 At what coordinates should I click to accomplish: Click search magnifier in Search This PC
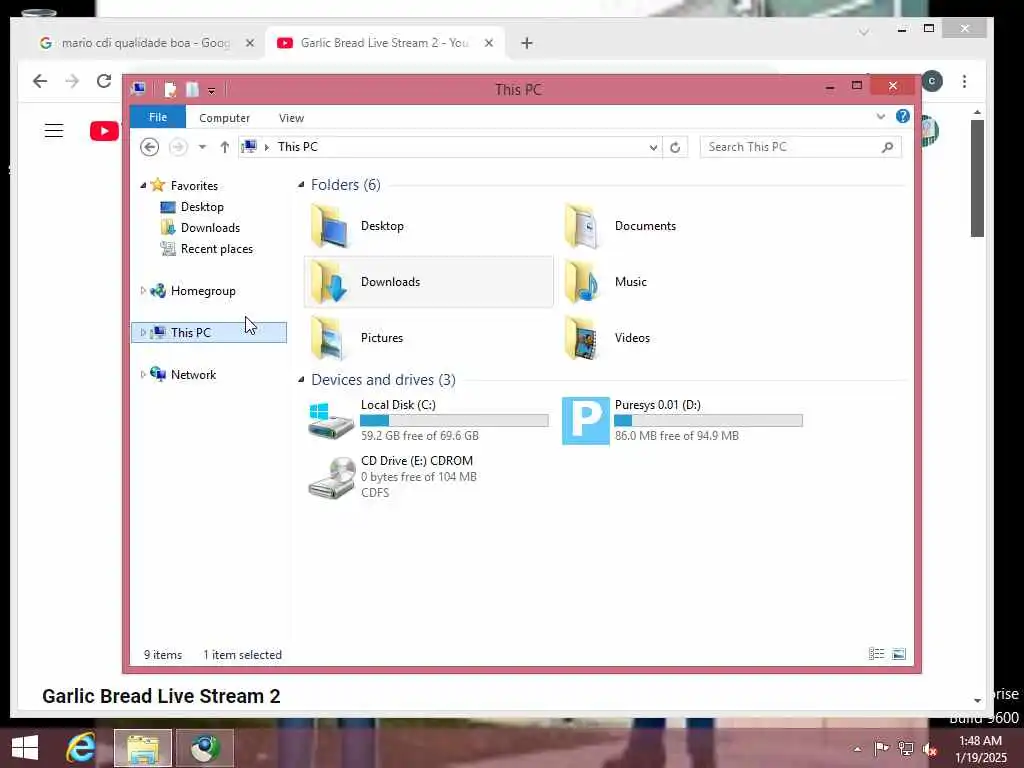point(887,147)
